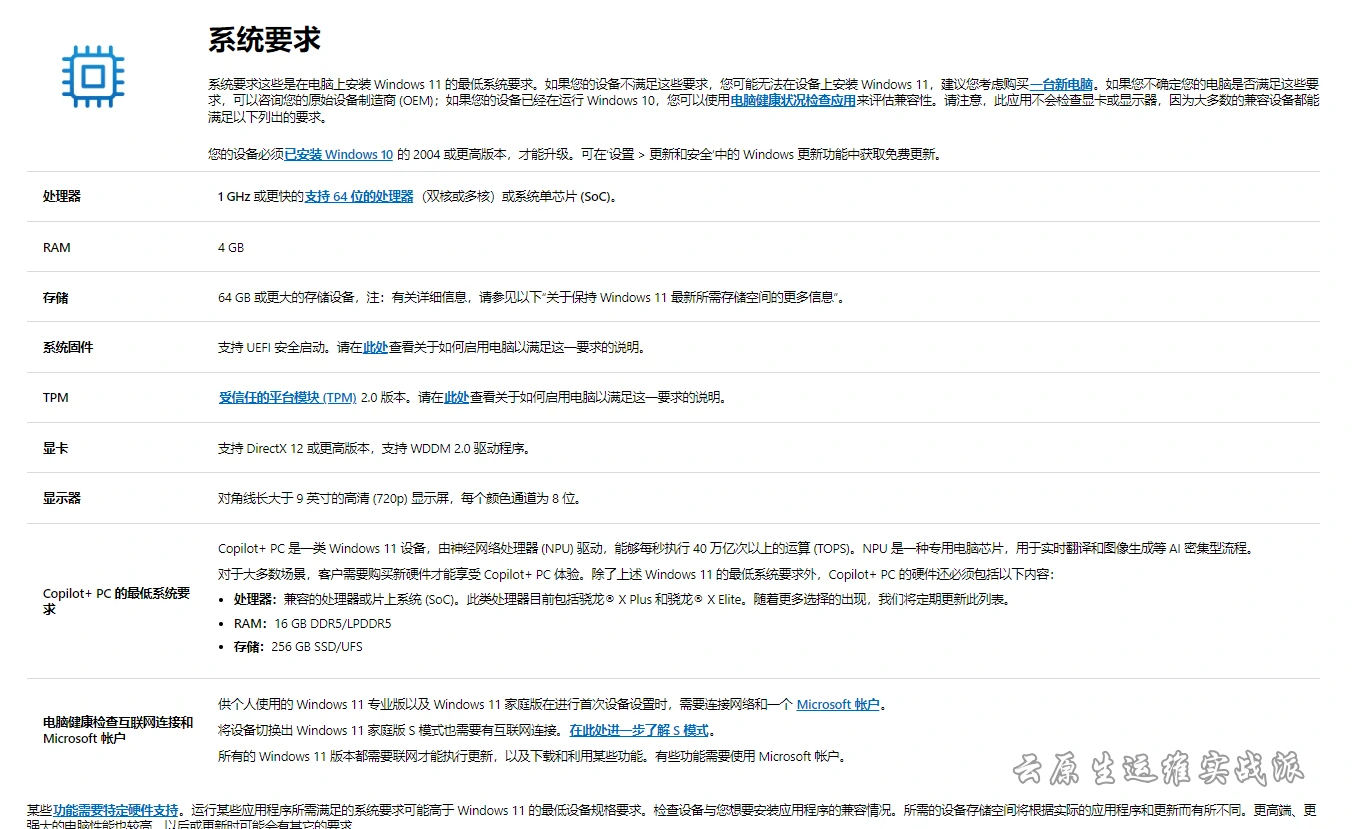
Task: Follow the 在此处进一步了解 S 模式 link
Action: (x=639, y=730)
